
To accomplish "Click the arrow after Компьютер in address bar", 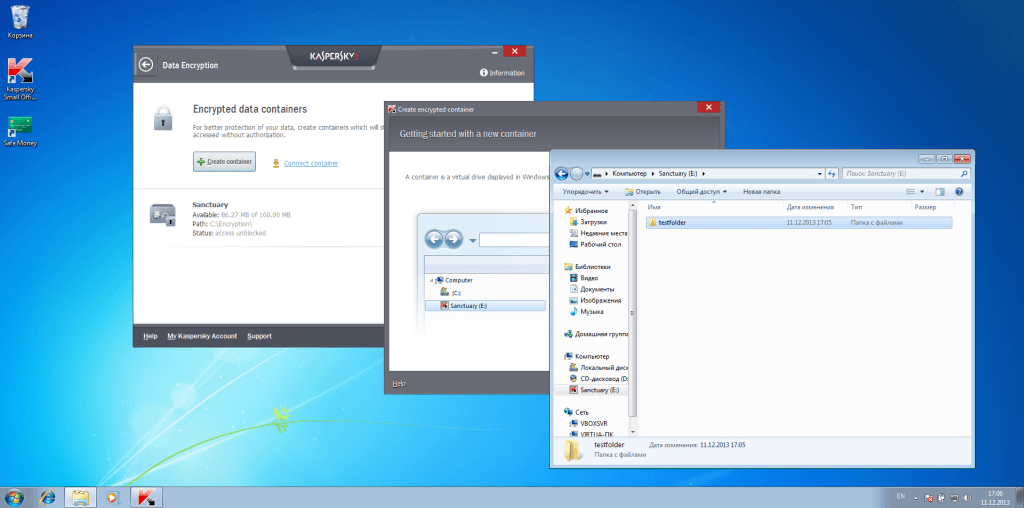I will click(651, 174).
